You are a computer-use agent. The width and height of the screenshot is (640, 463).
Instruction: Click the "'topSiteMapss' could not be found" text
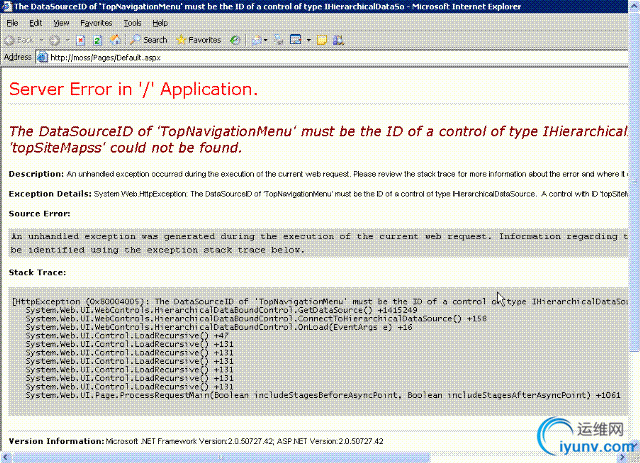[126, 148]
